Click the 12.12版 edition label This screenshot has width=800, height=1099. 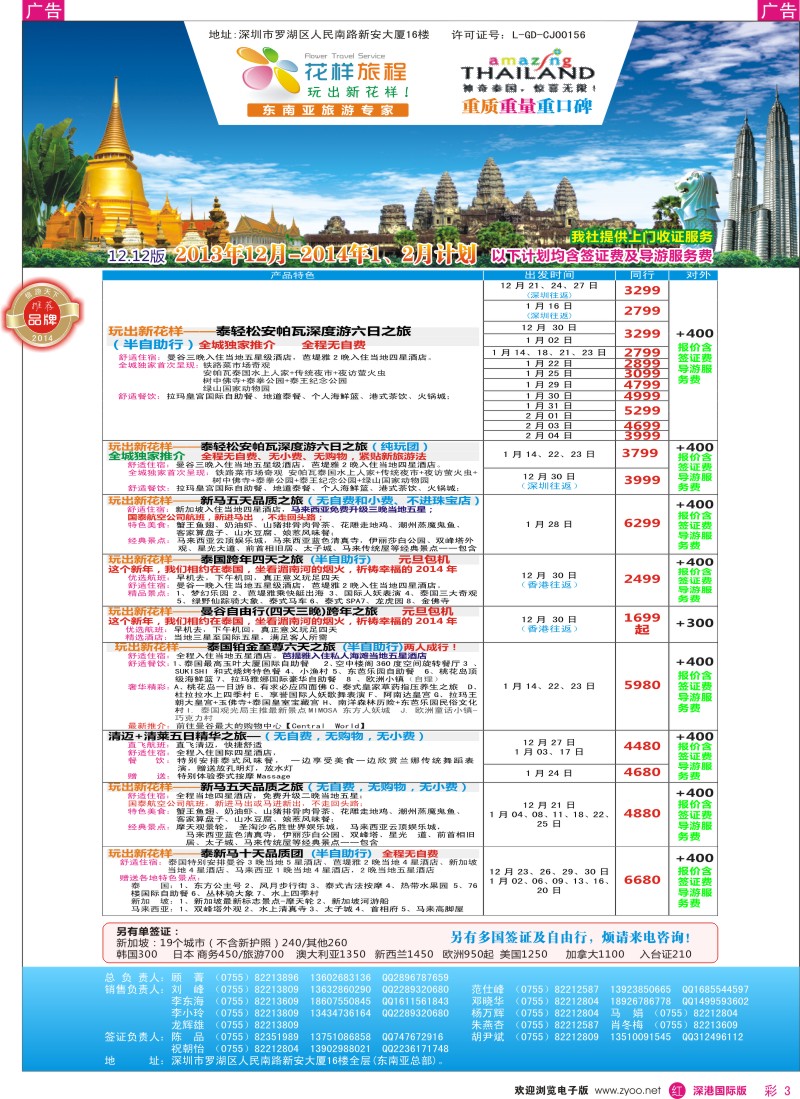click(x=137, y=255)
